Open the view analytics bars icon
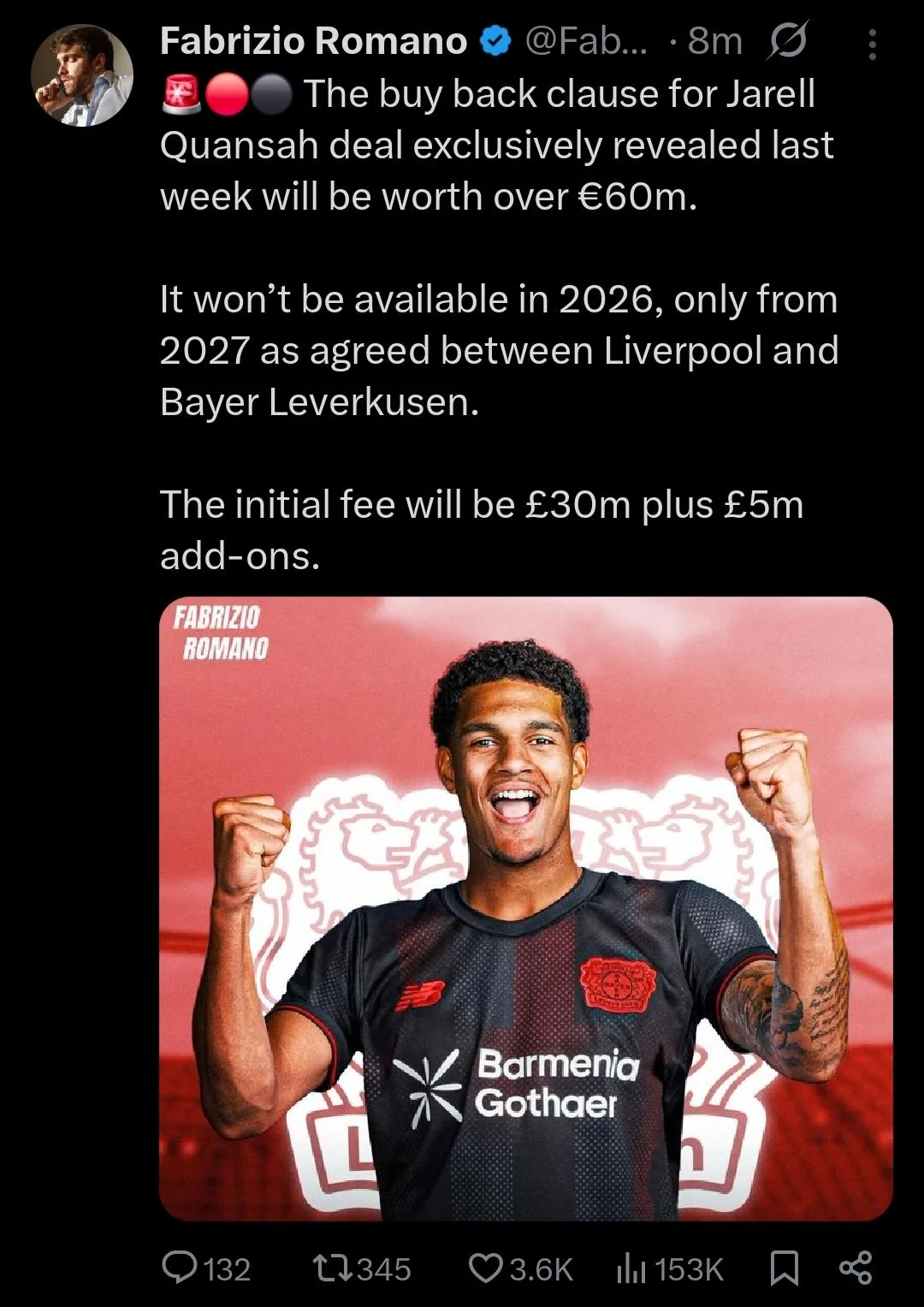The image size is (924, 1307). pos(631,1268)
